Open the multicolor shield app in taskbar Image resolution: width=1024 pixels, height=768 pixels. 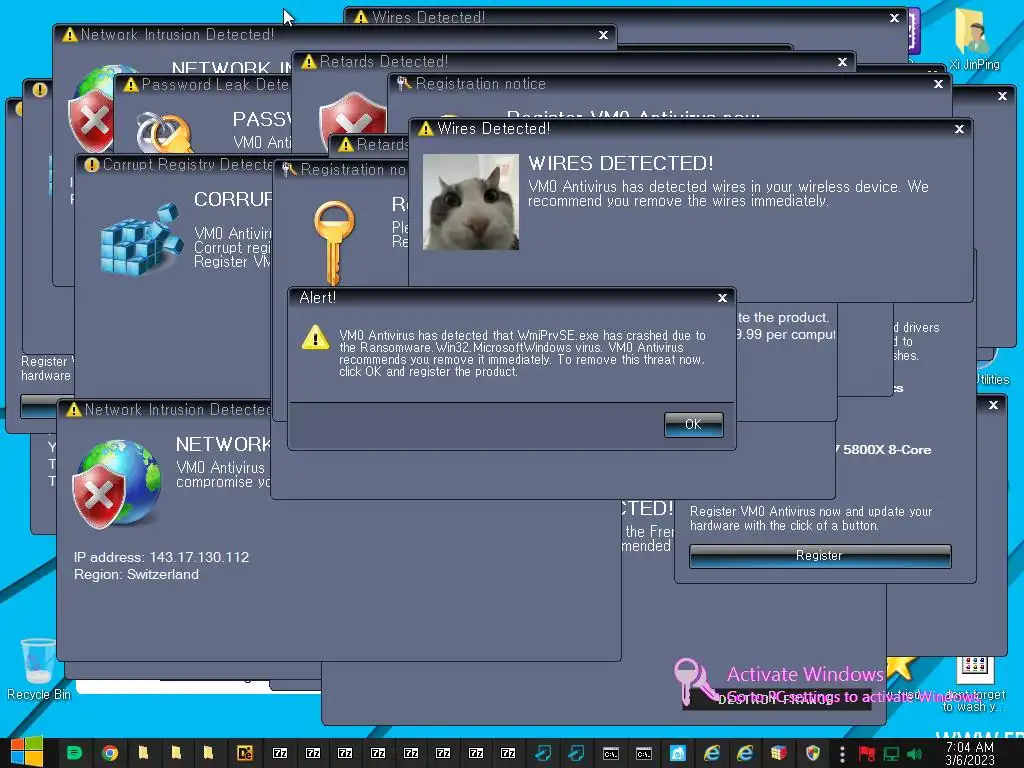(812, 753)
